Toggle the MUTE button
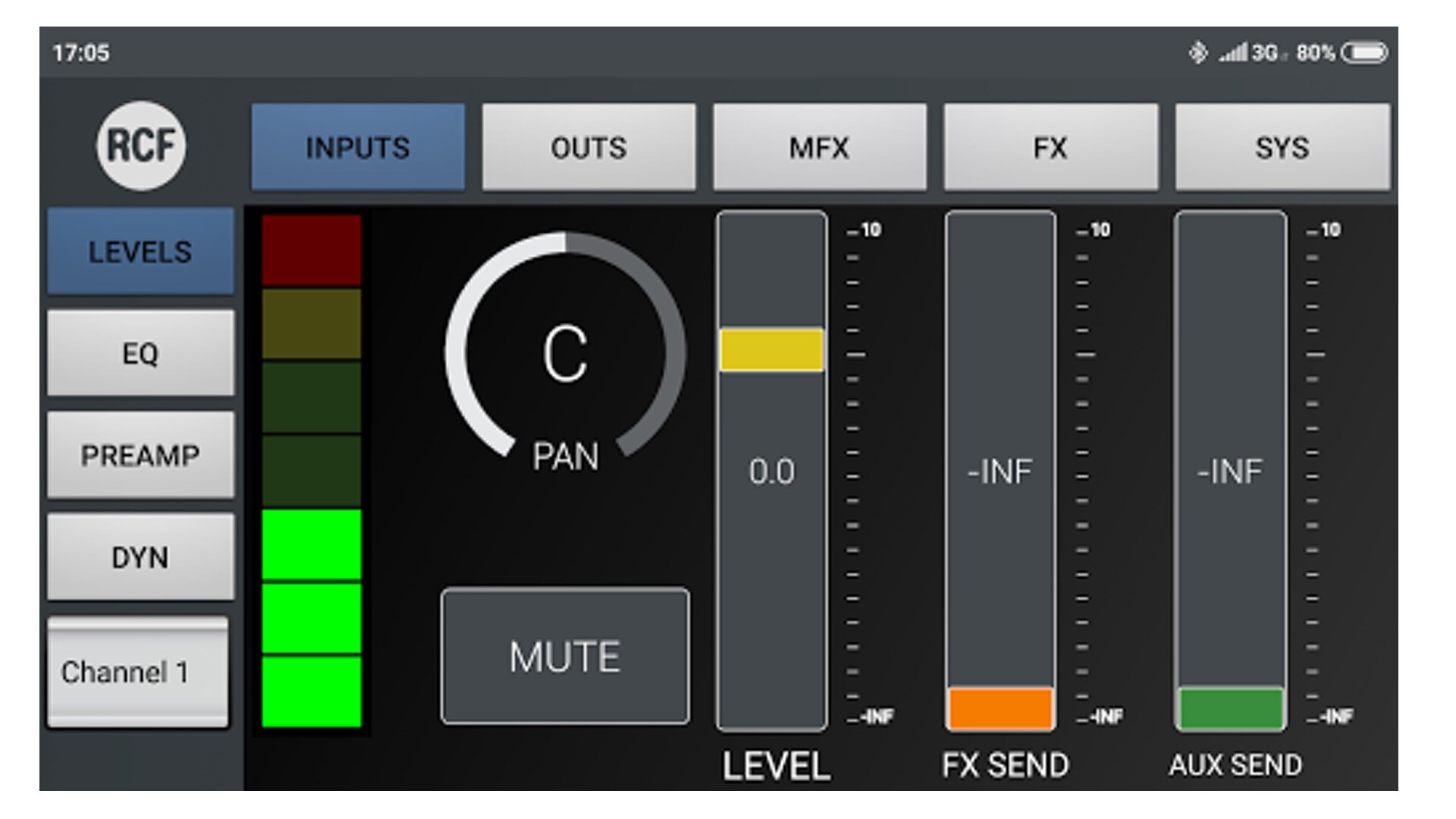The width and height of the screenshot is (1456, 819). coord(565,656)
